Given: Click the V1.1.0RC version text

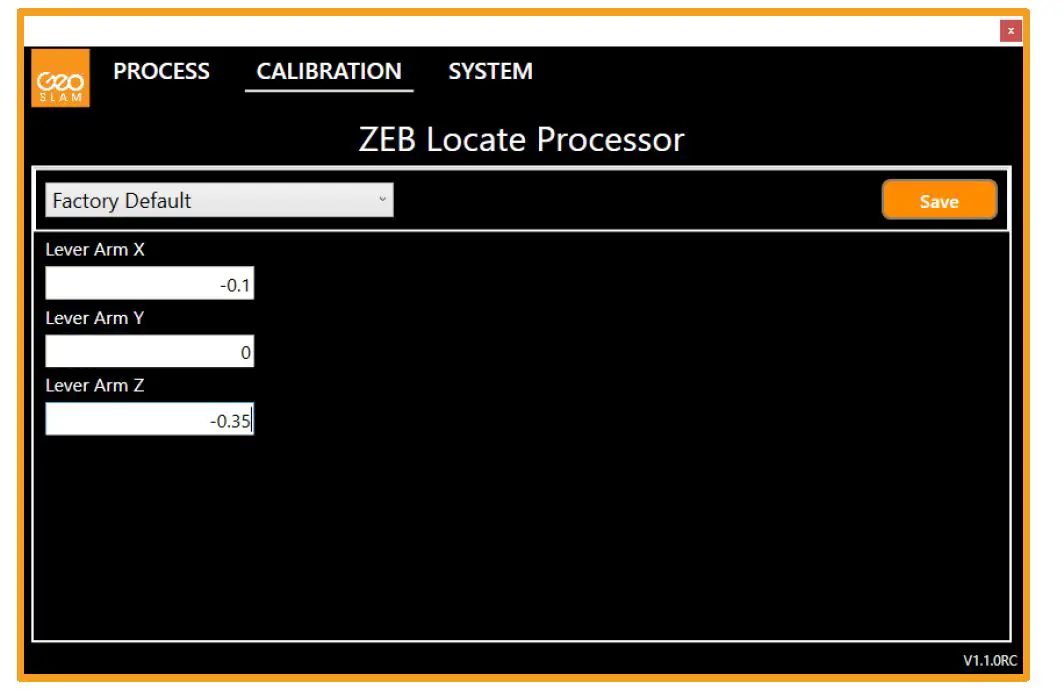Looking at the screenshot, I should (990, 661).
